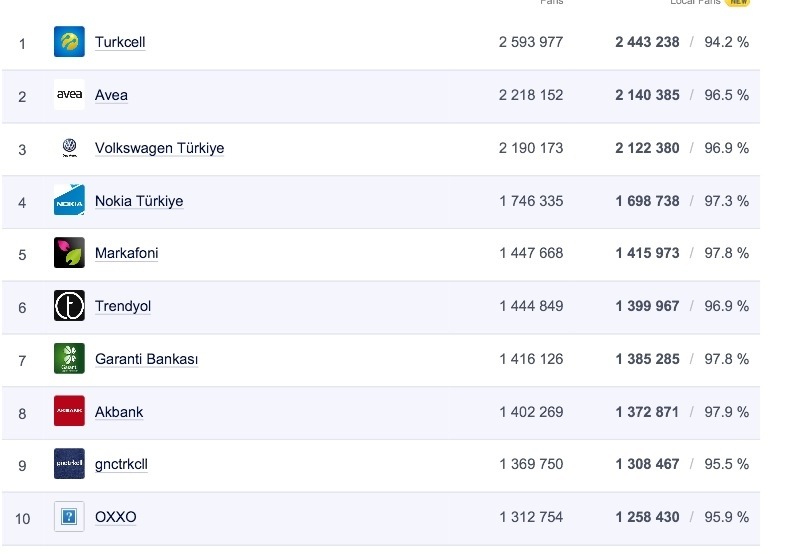Visit the Markafoni brand link
Screen dimensions: 785x556
(126, 253)
